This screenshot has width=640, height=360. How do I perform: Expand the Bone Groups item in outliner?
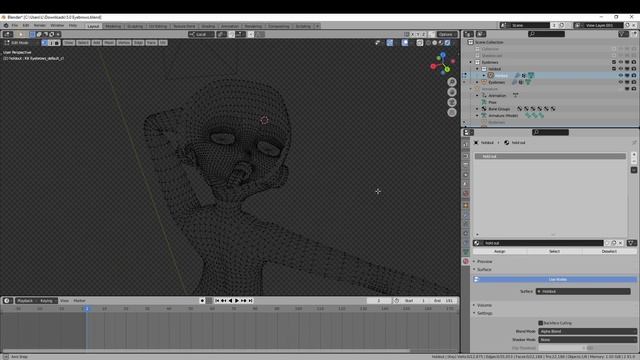coord(477,109)
